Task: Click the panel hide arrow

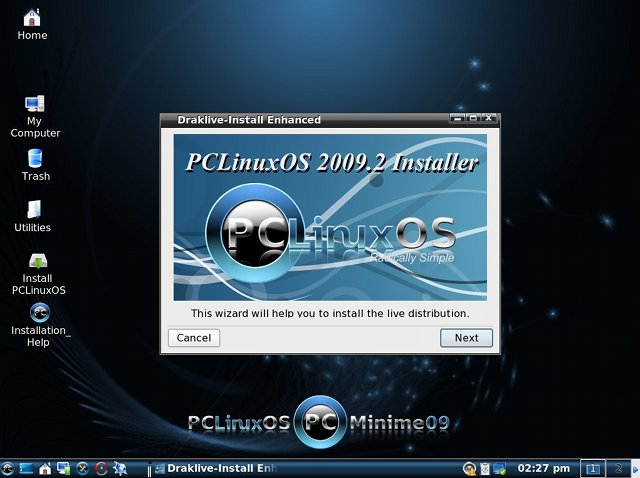Action: [x=636, y=469]
